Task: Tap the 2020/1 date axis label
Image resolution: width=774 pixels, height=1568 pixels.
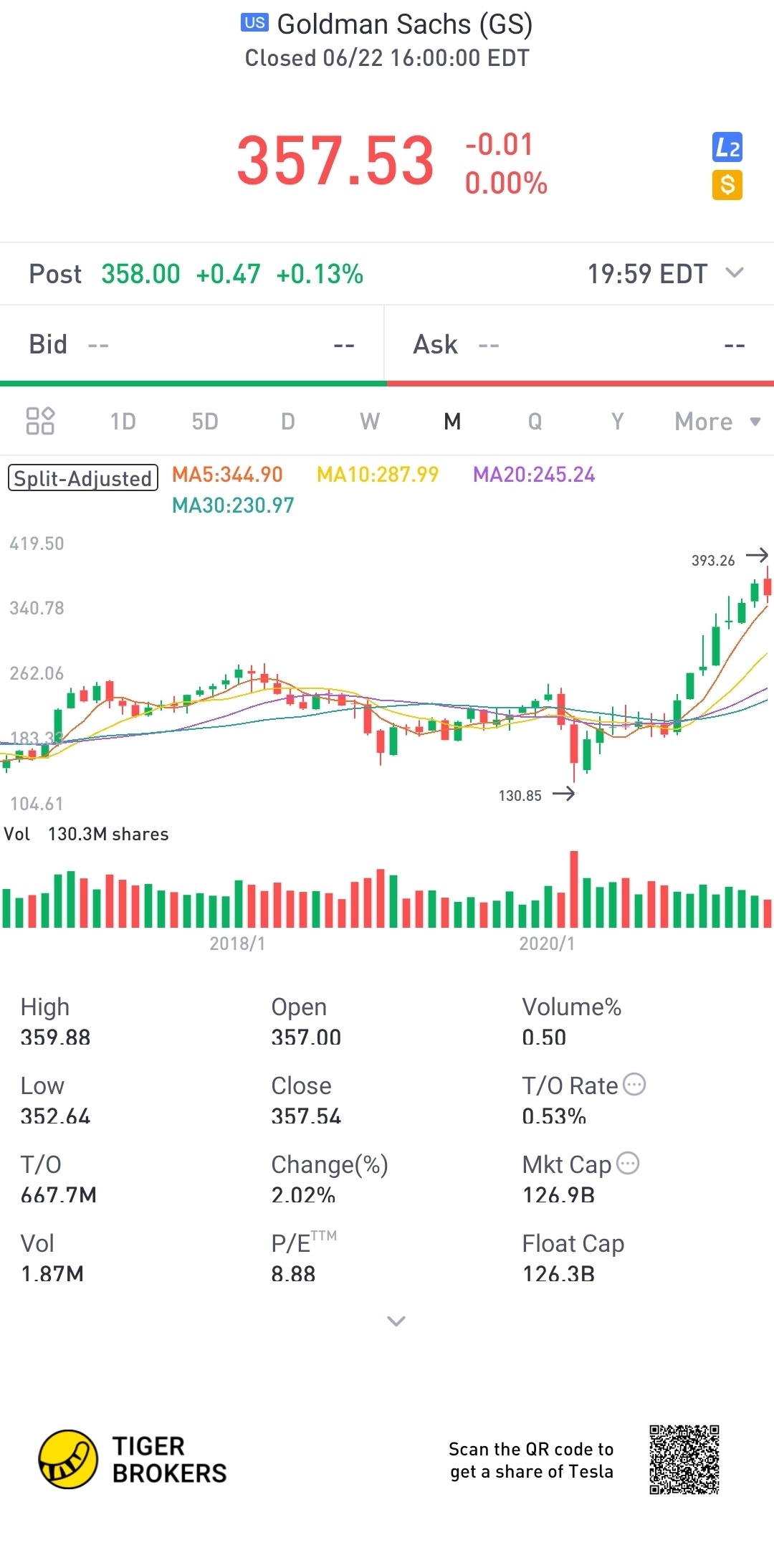Action: point(547,944)
